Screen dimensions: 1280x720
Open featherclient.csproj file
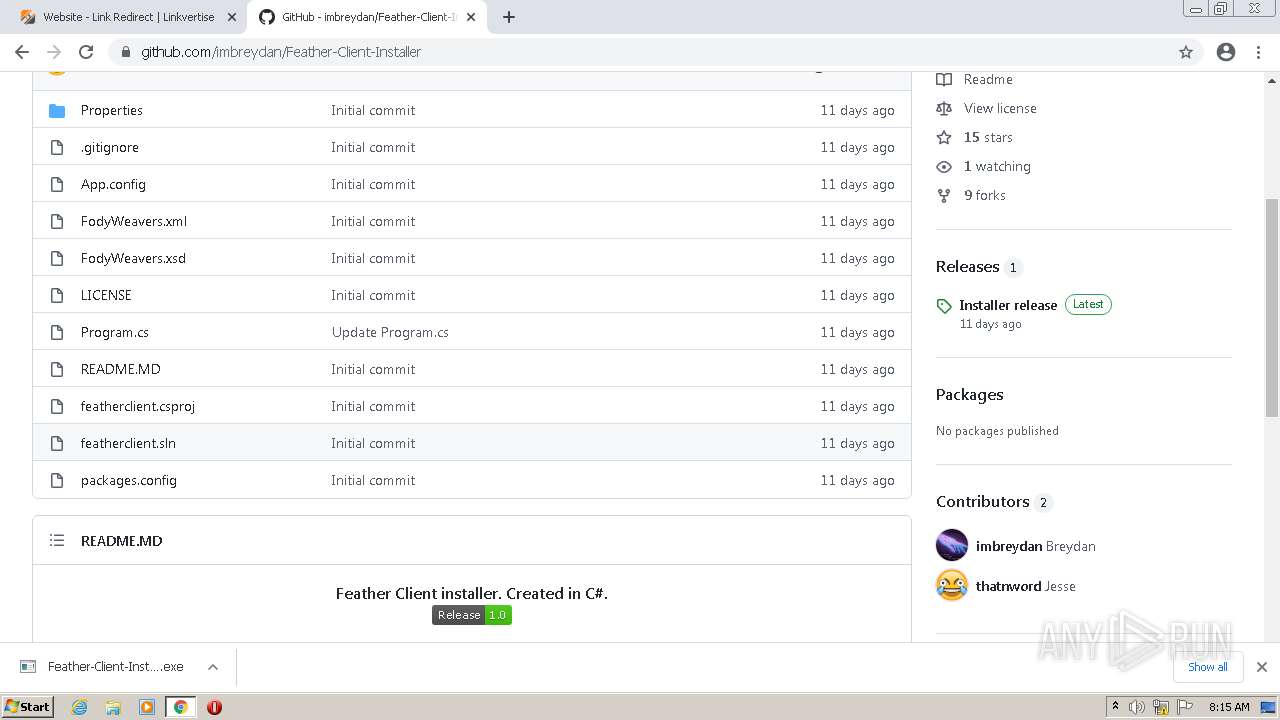[138, 406]
